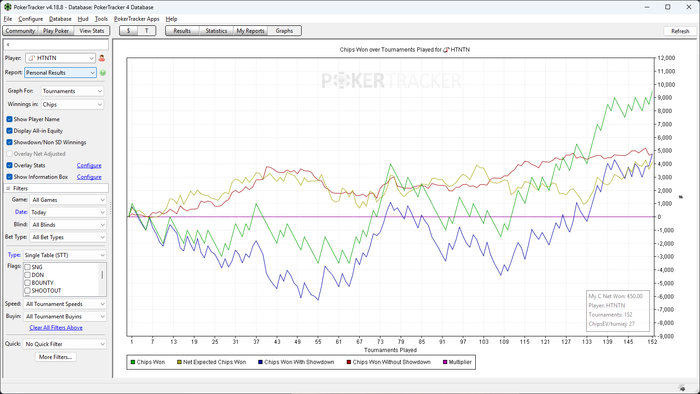This screenshot has height=394, width=700.
Task: Open the Quick filter dropdown
Action: click(65, 344)
